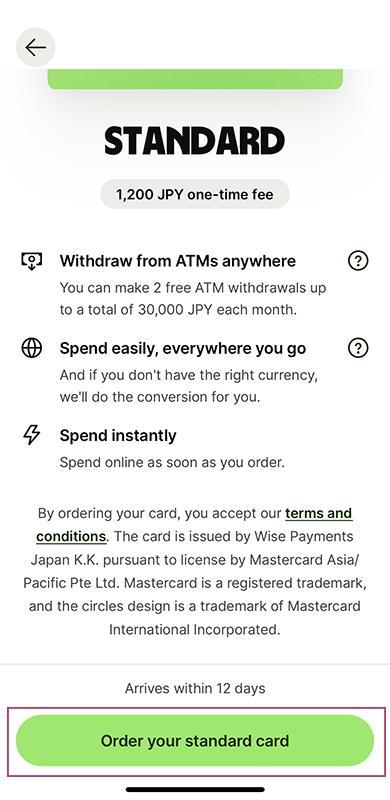
Task: Tap the home indicator bar at bottom
Action: coord(195,789)
